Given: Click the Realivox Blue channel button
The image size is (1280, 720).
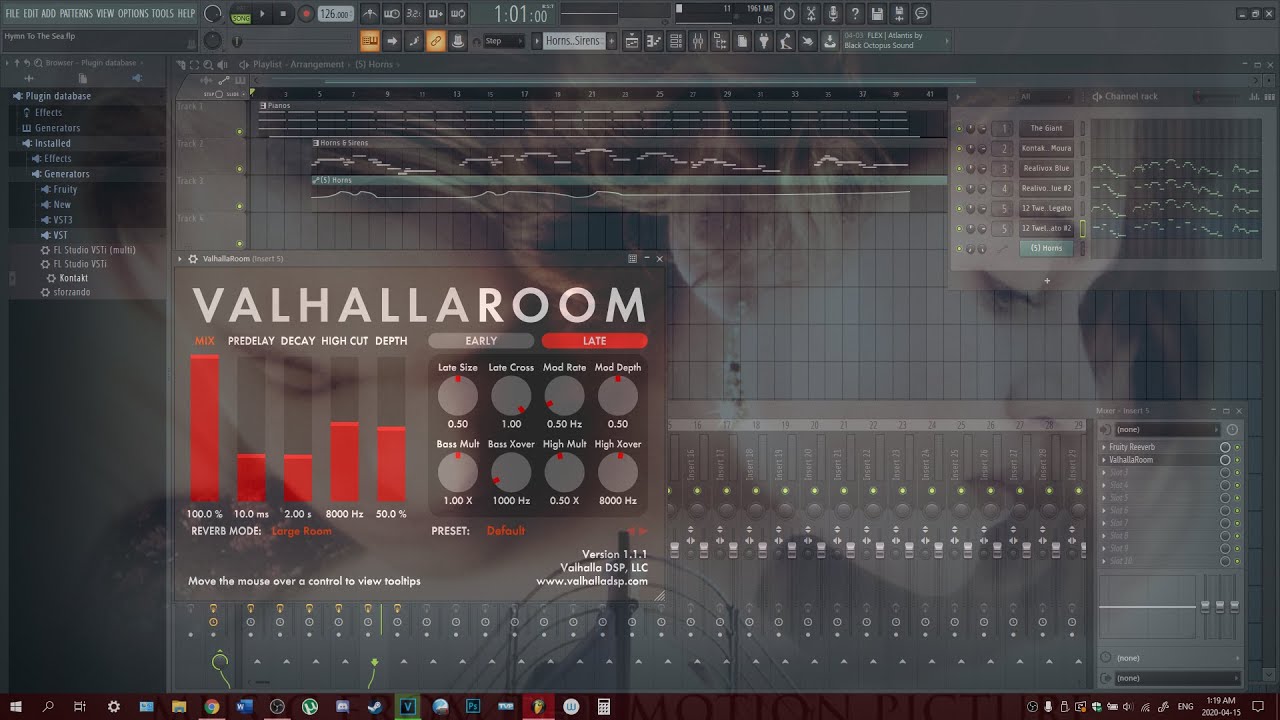Looking at the screenshot, I should 1046,168.
